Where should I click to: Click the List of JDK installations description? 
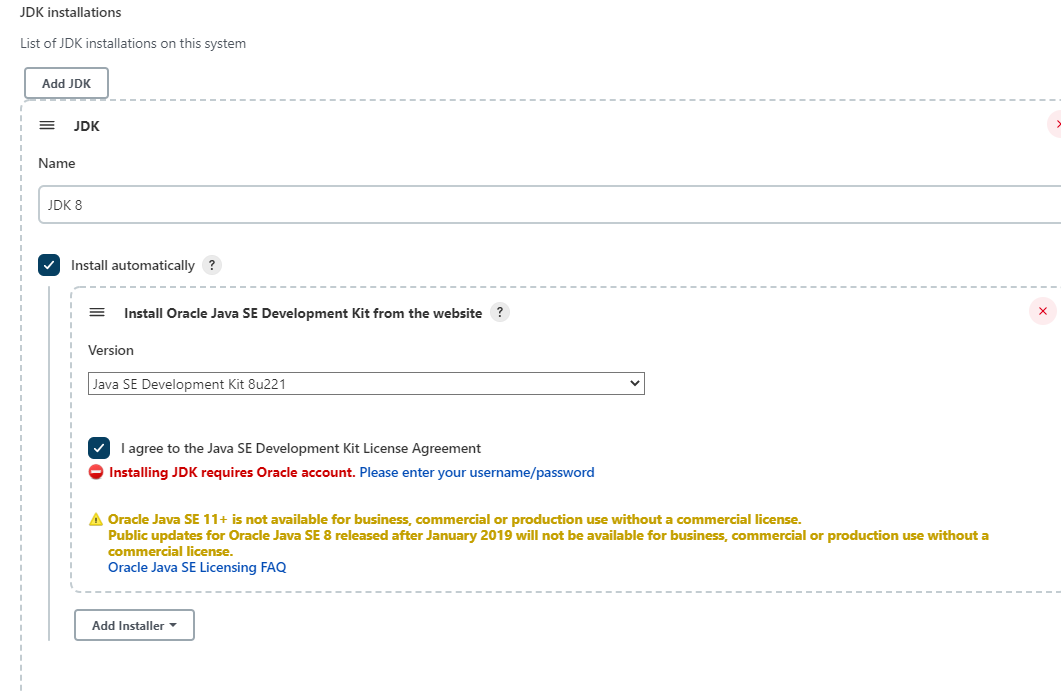133,43
